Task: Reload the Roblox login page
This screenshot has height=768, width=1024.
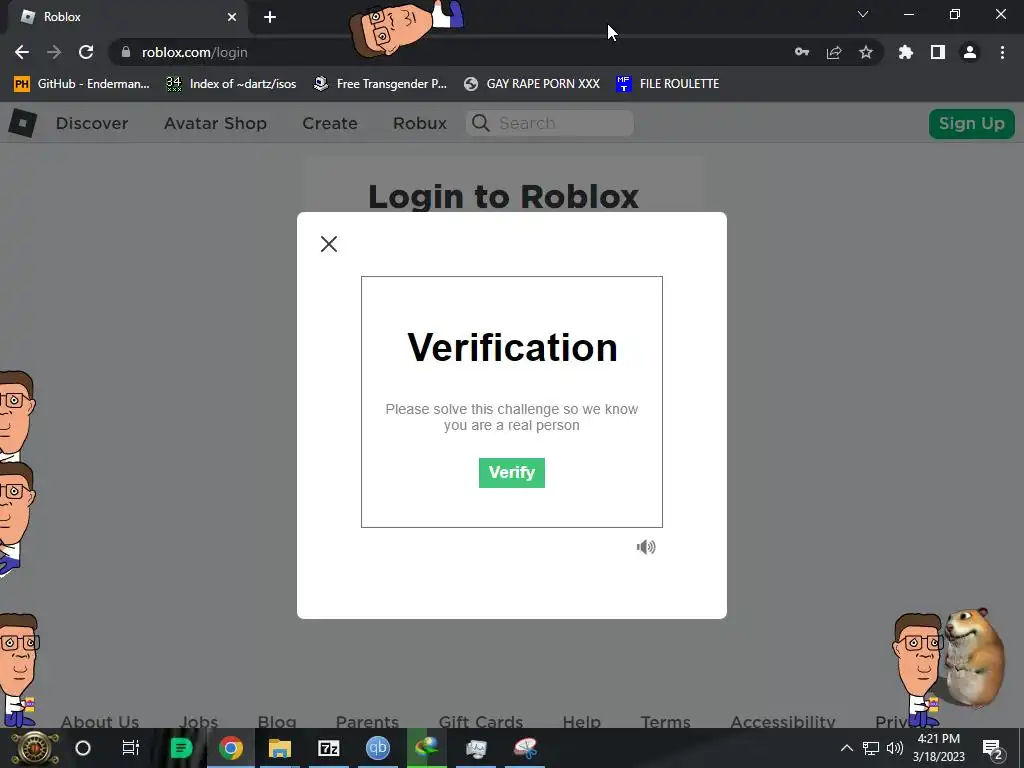Action: coord(86,52)
